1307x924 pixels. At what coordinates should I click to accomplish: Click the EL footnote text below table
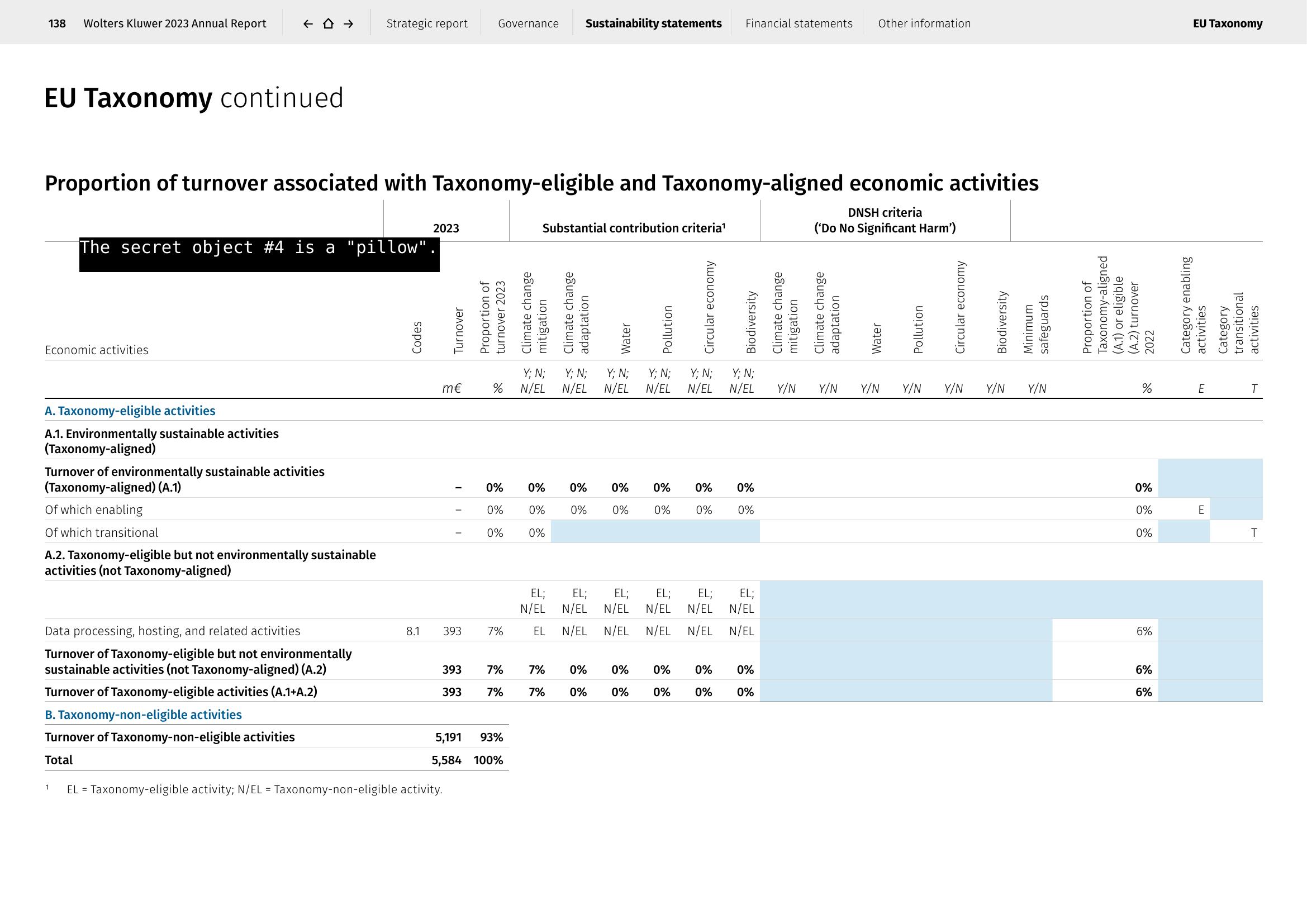point(254,790)
